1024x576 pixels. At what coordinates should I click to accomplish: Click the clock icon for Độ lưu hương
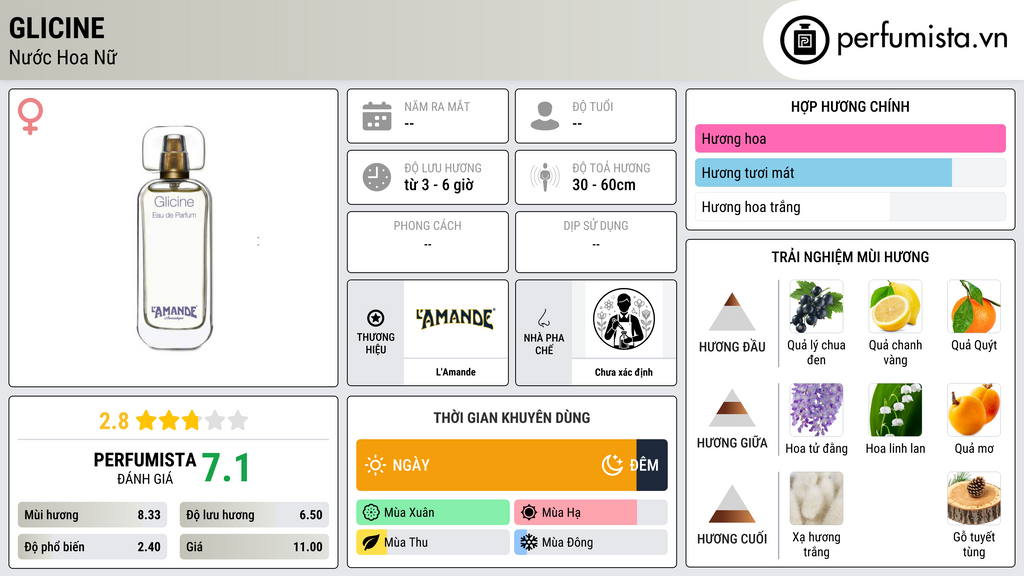click(377, 177)
